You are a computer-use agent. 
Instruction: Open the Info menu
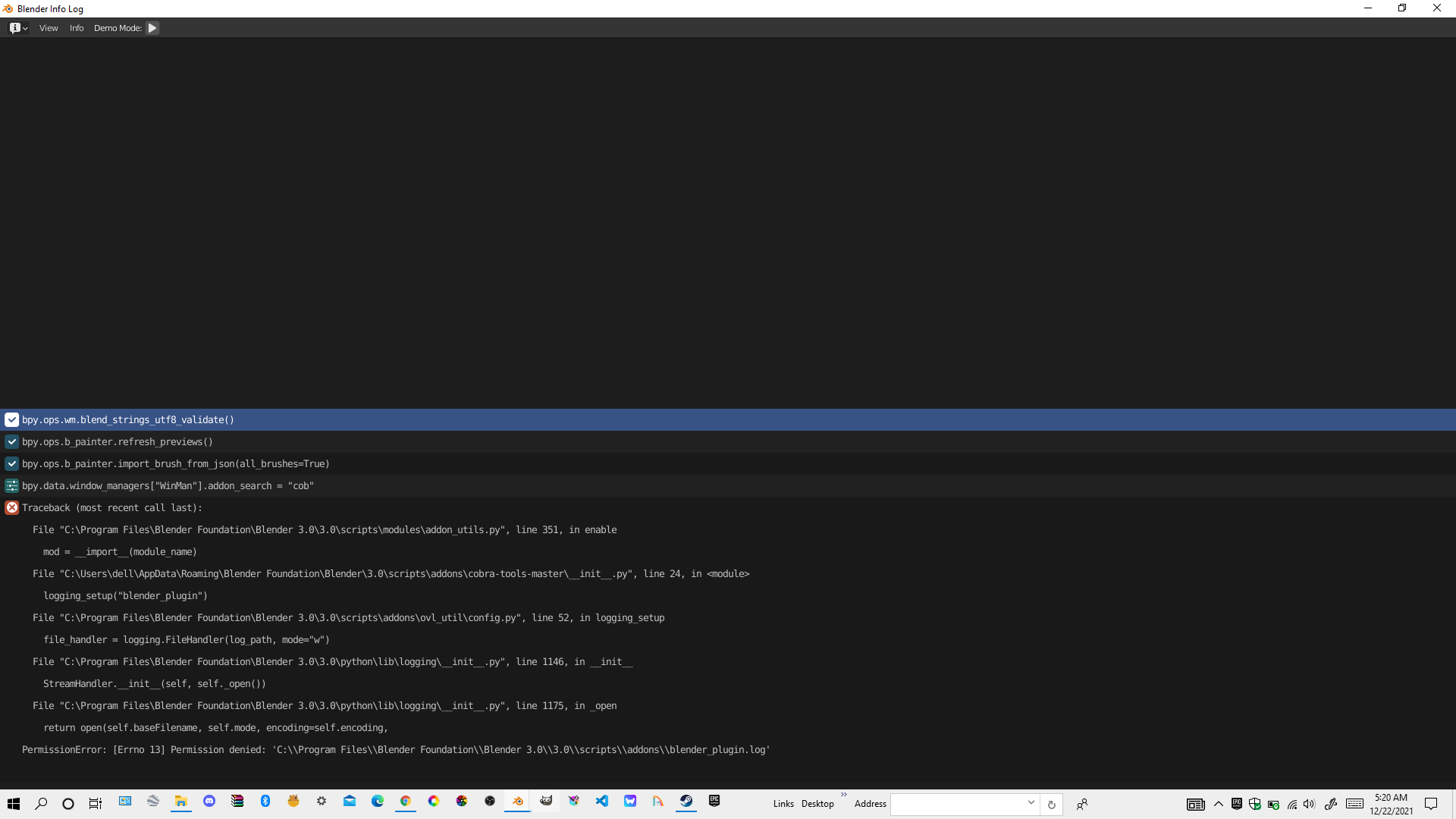(x=76, y=27)
